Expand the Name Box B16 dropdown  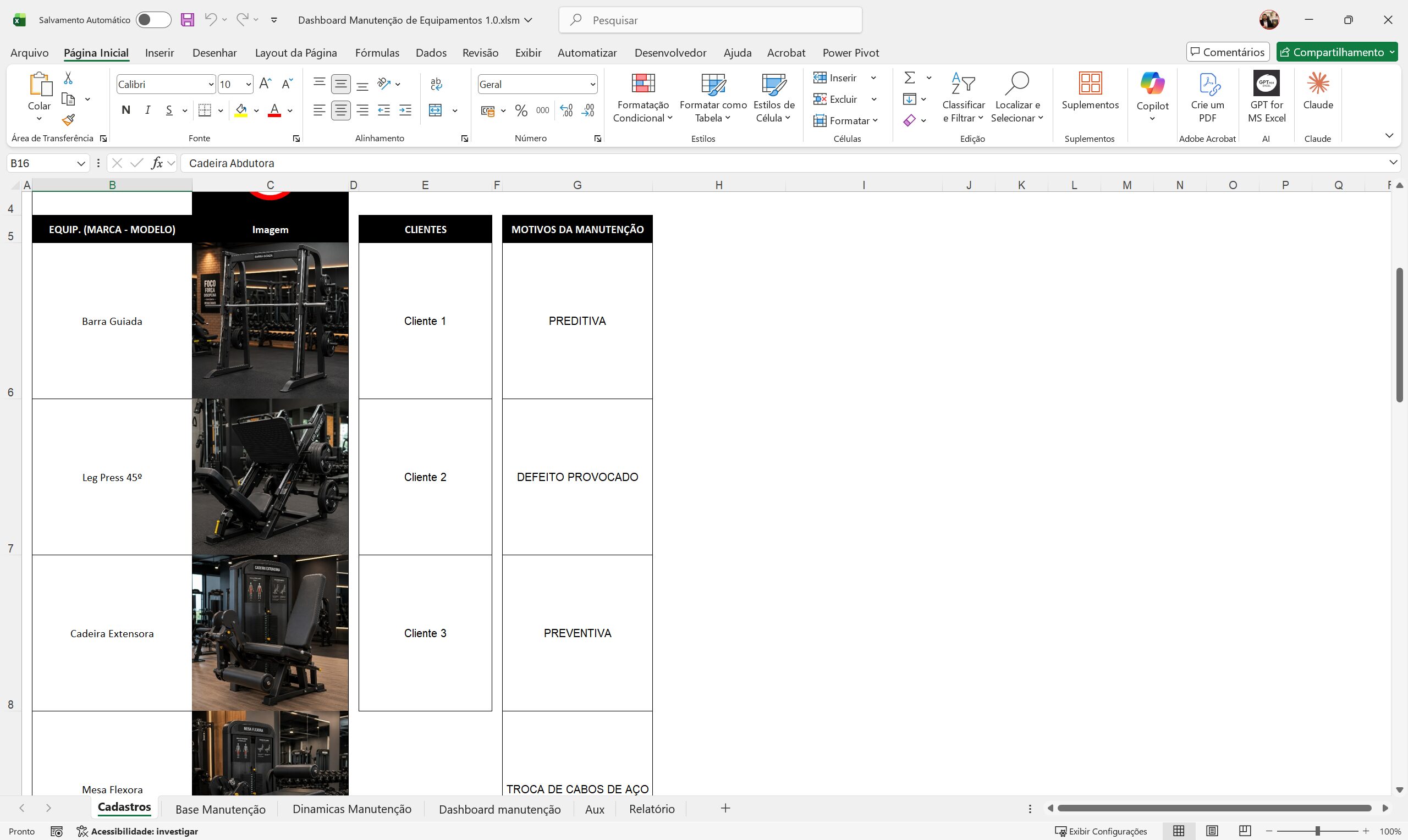tap(81, 164)
